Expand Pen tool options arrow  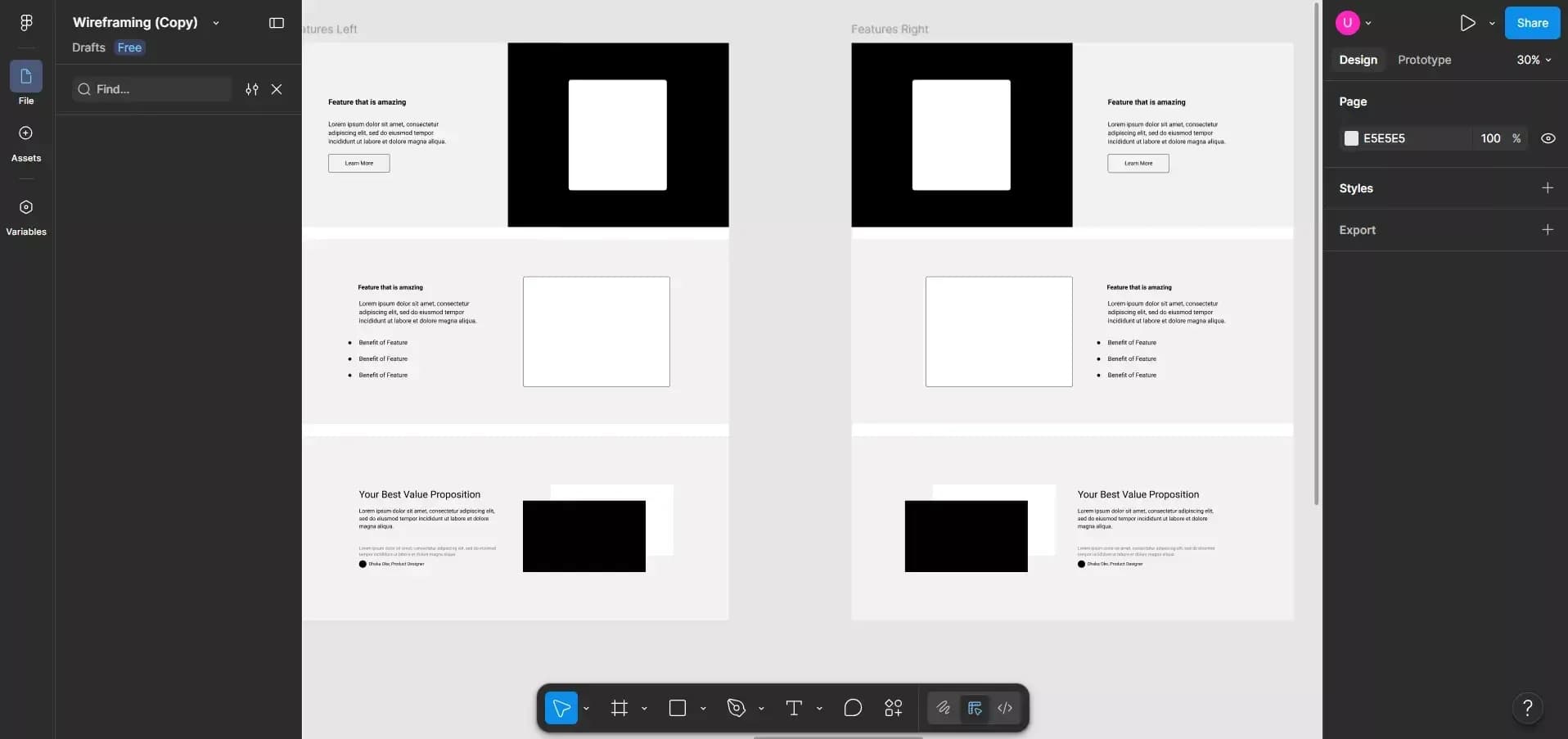pyautogui.click(x=761, y=709)
